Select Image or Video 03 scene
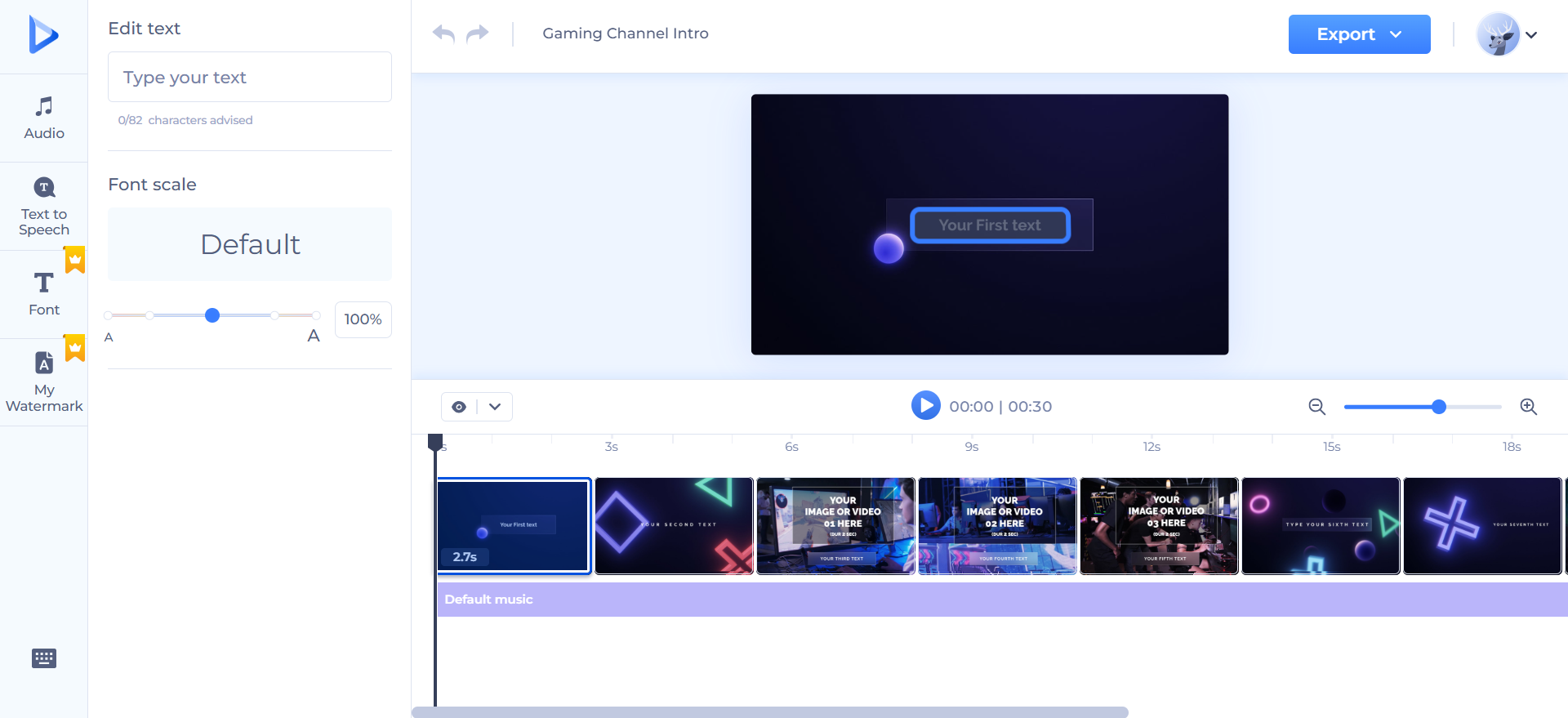Viewport: 1568px width, 718px height. (x=1159, y=526)
